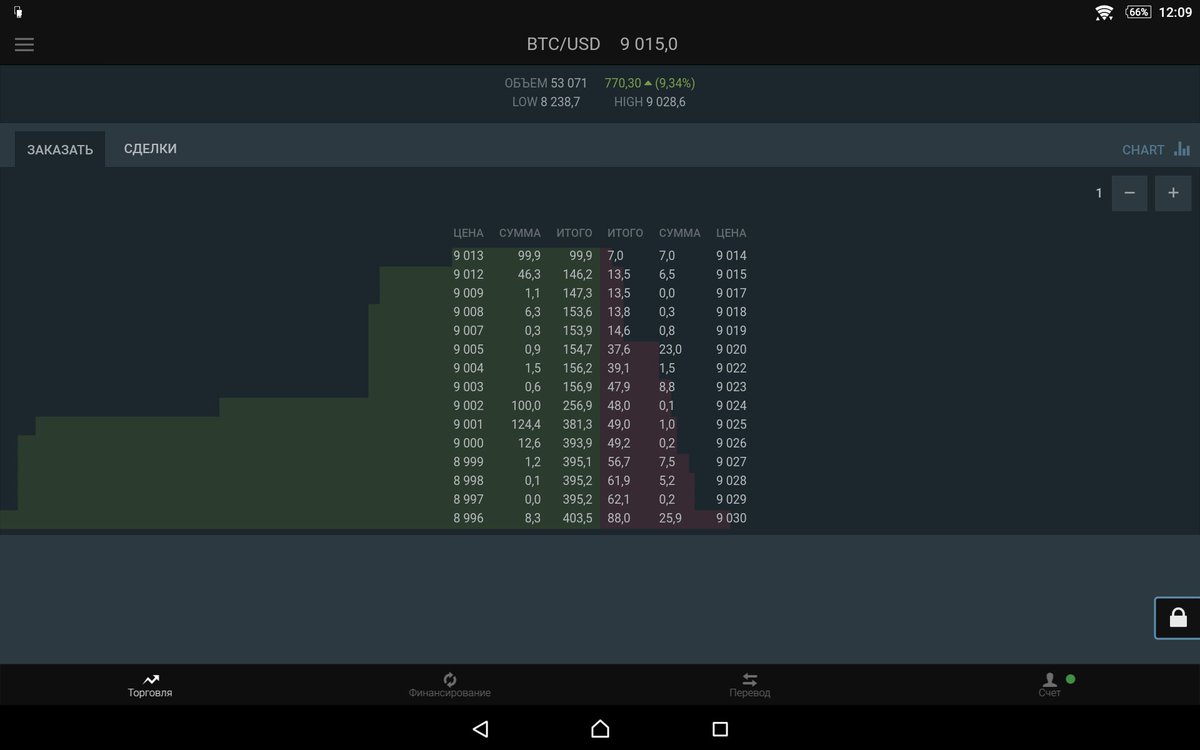Tap bid amount 100,0
The image size is (1200, 750).
click(524, 406)
